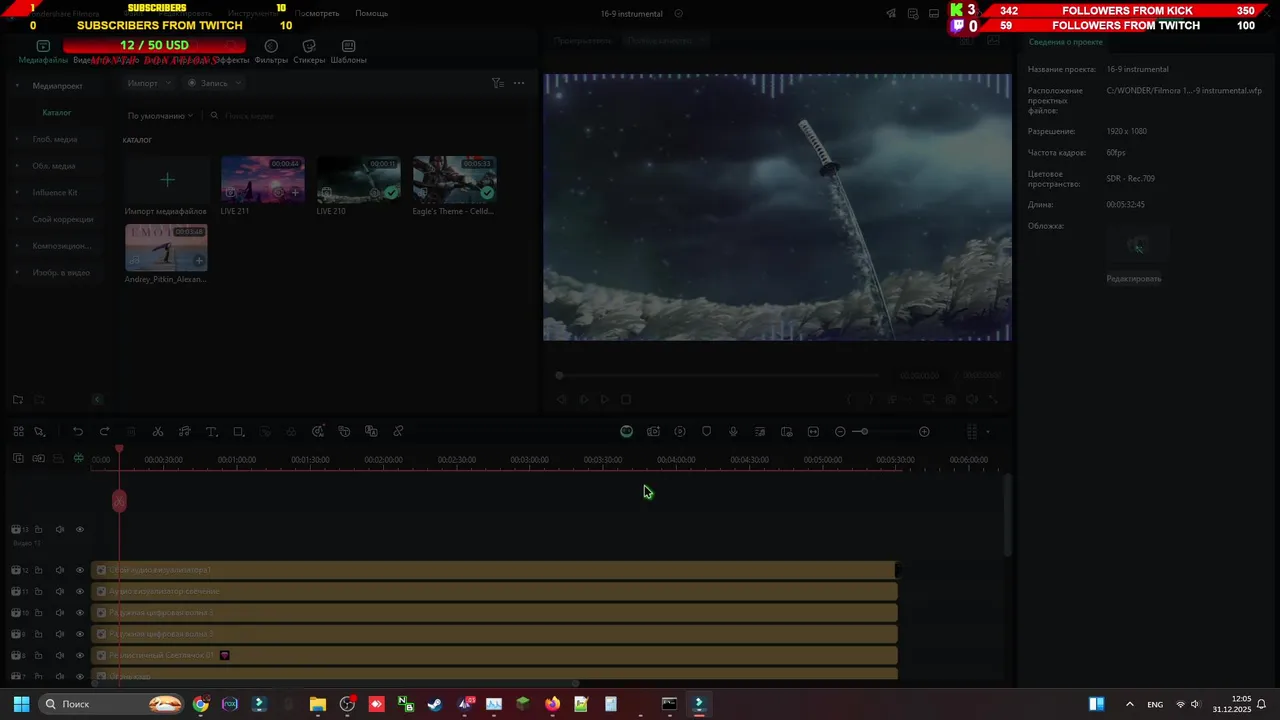1280x720 pixels.
Task: Start voiceover with the microphone icon
Action: 733,432
